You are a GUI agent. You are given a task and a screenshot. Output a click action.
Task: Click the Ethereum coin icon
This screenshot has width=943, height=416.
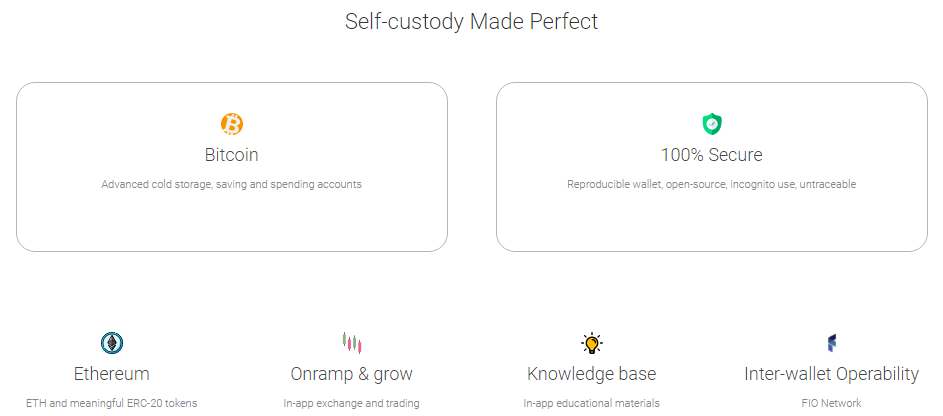[x=112, y=343]
